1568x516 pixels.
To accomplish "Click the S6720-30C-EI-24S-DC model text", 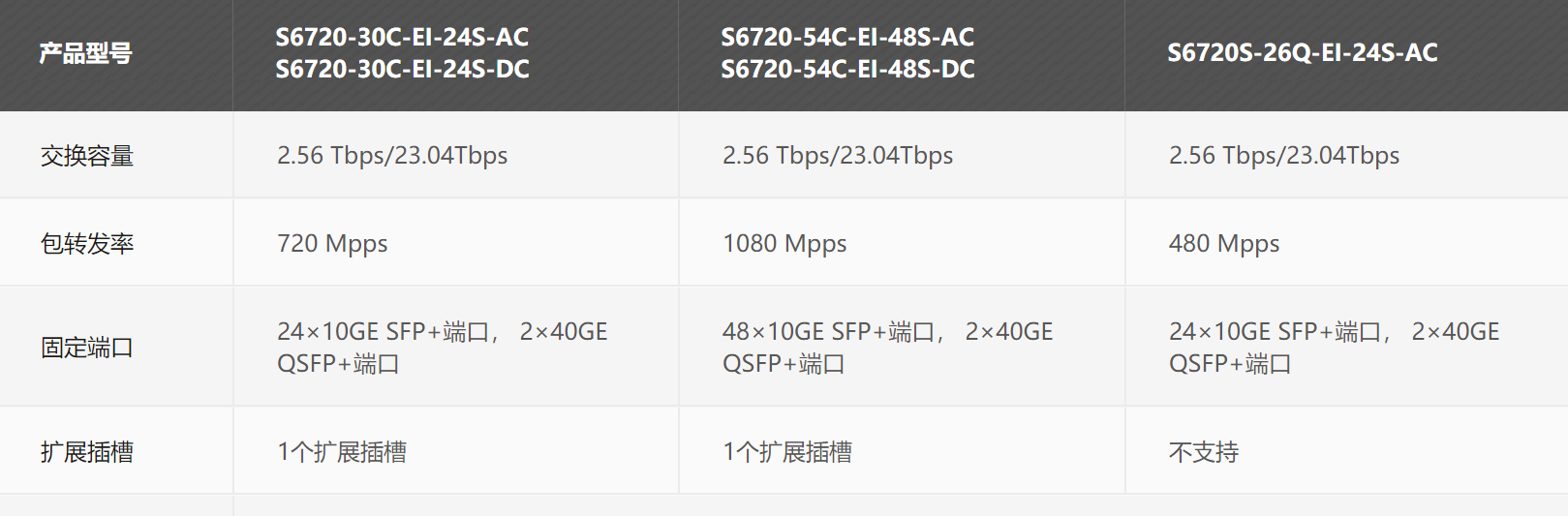I will pos(402,69).
